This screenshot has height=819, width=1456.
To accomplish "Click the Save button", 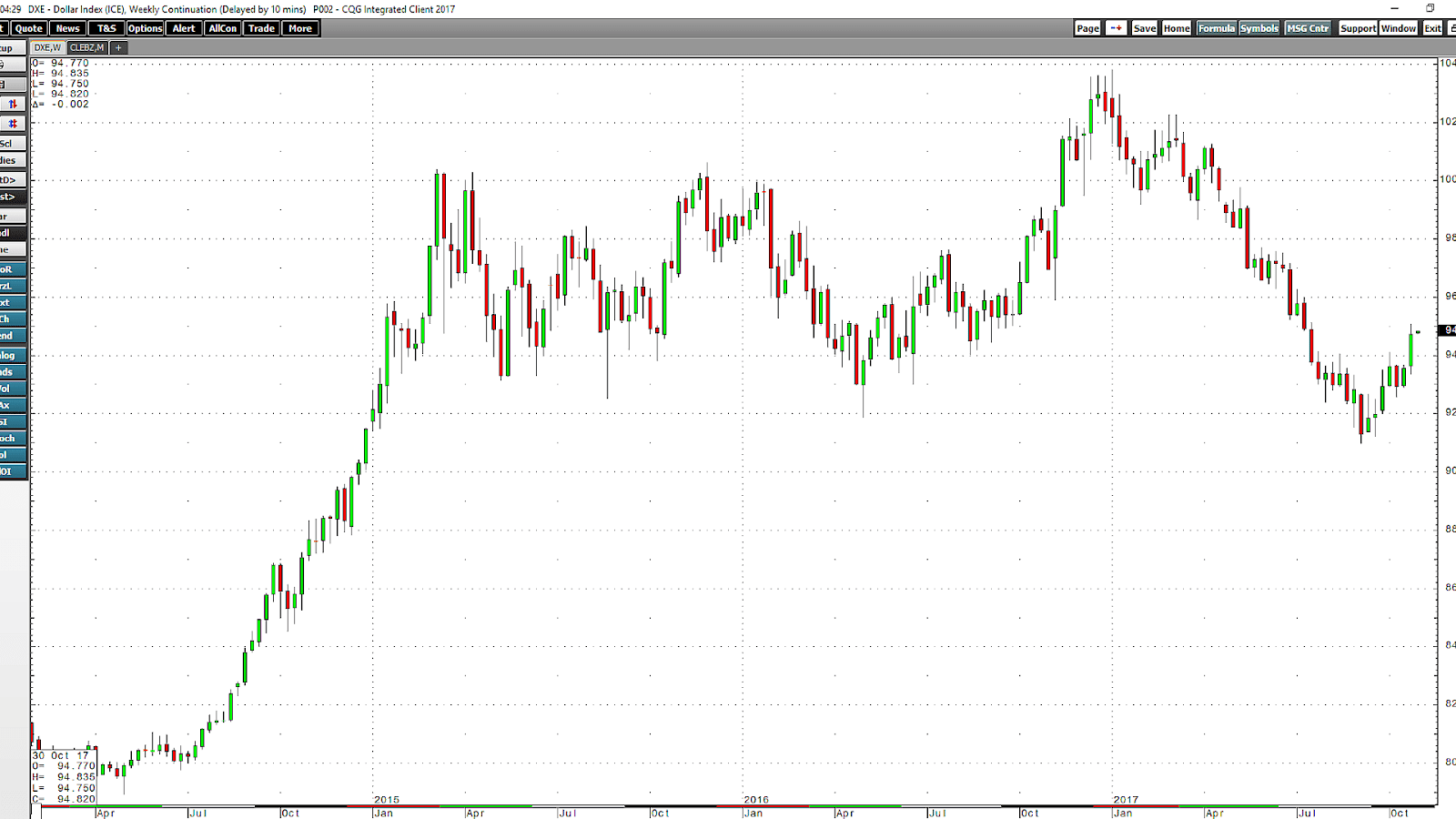I will pos(1145,28).
